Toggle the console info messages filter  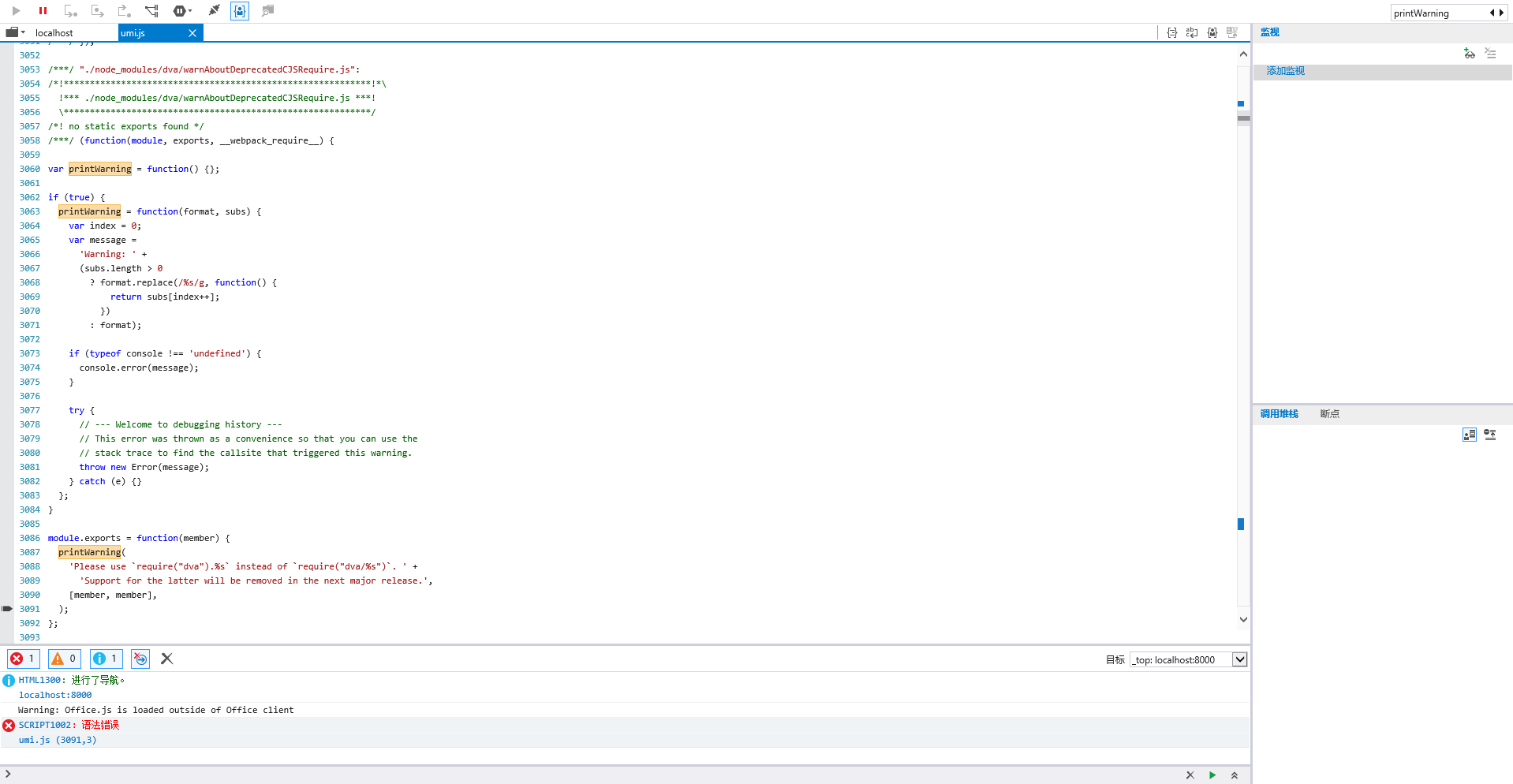(106, 659)
